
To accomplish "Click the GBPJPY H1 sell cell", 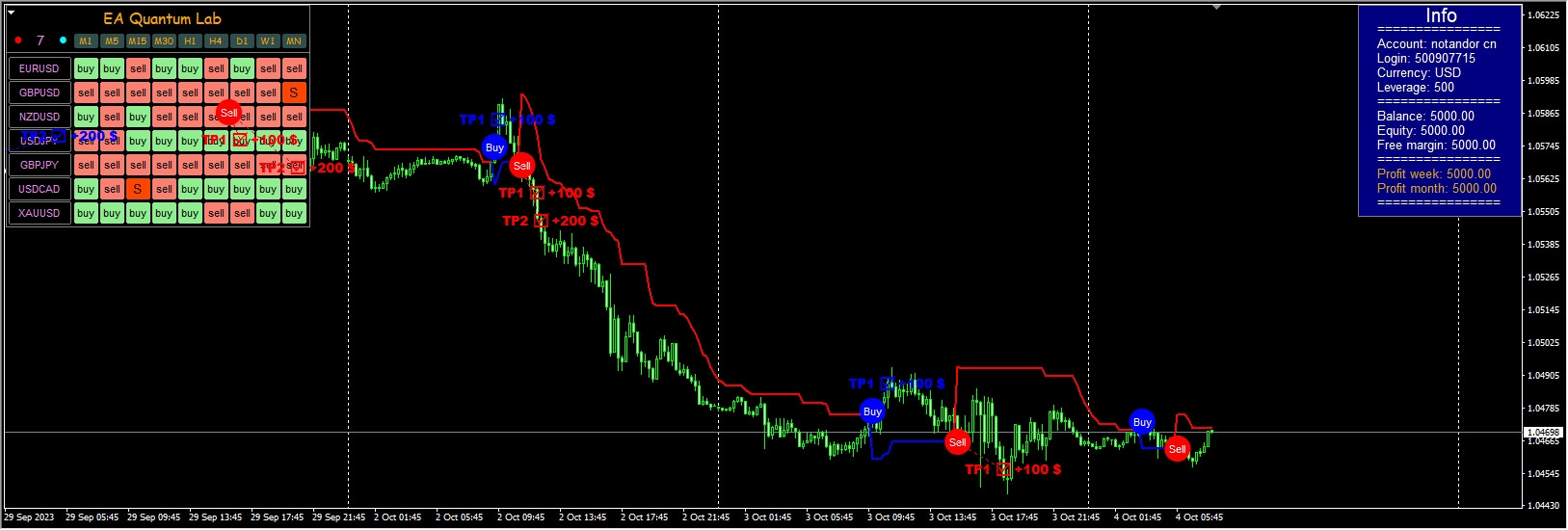I will 190,165.
